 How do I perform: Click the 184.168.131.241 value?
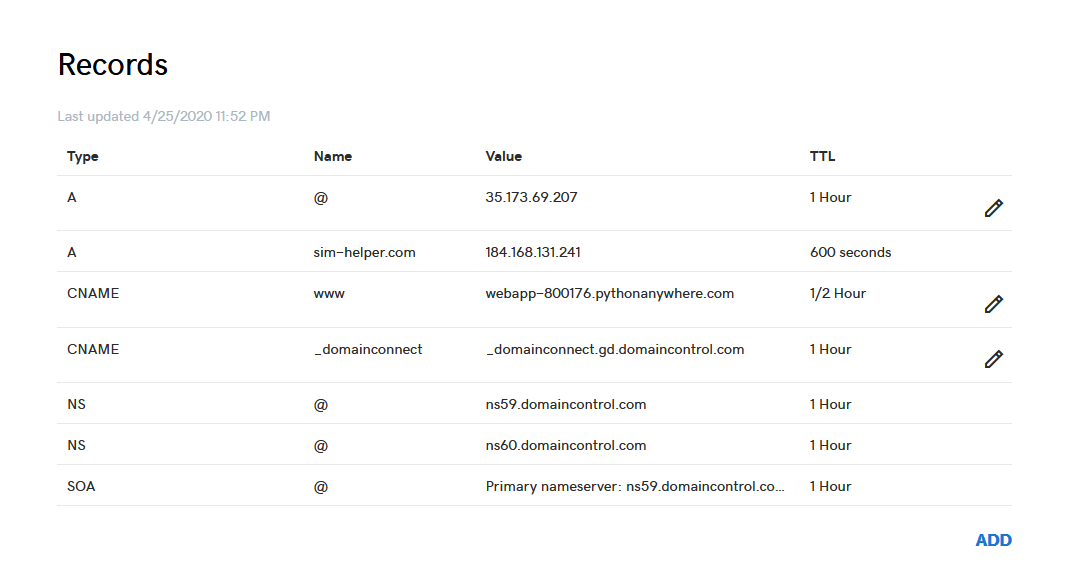coord(533,252)
